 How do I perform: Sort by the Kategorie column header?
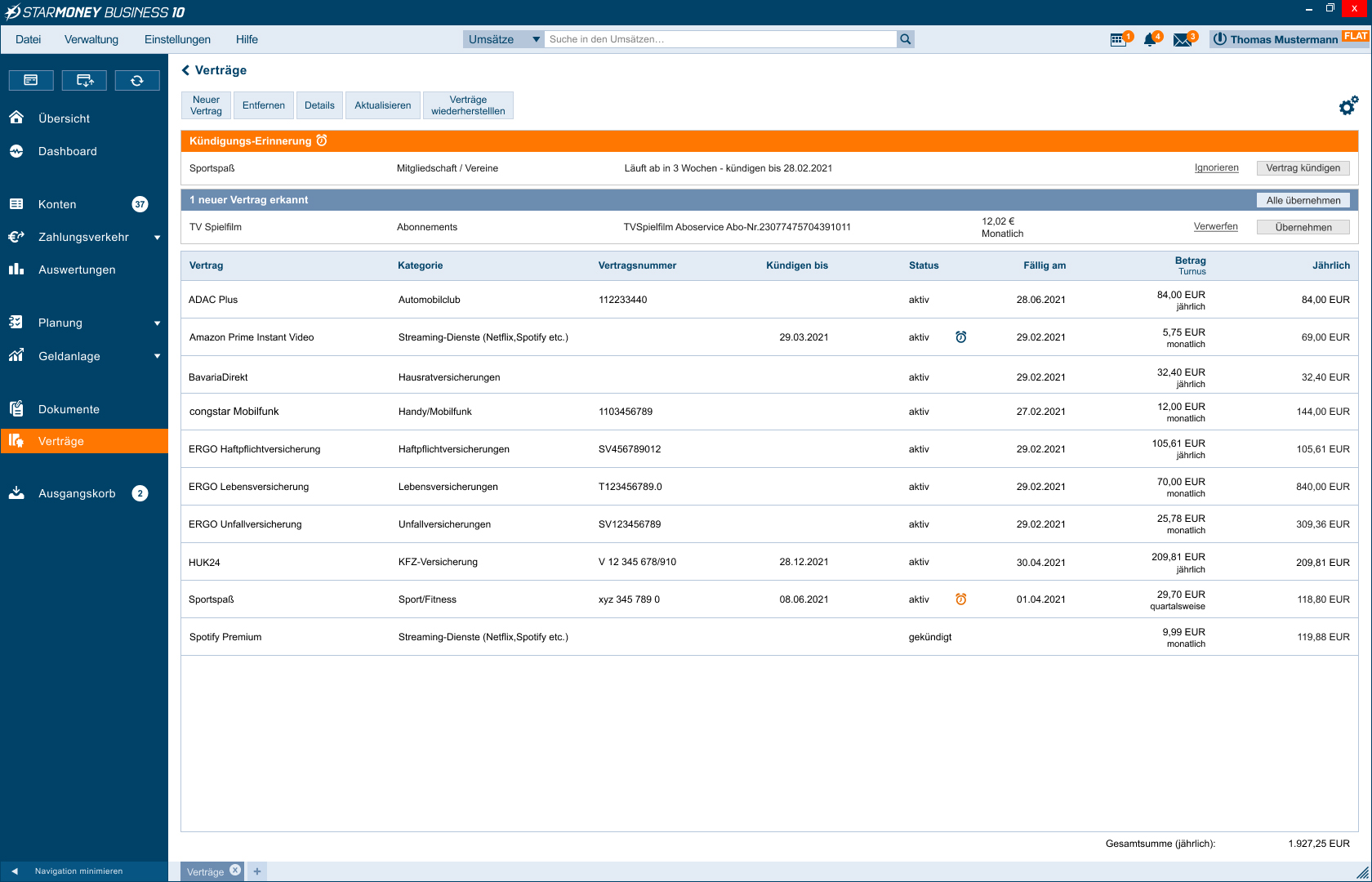[x=420, y=265]
